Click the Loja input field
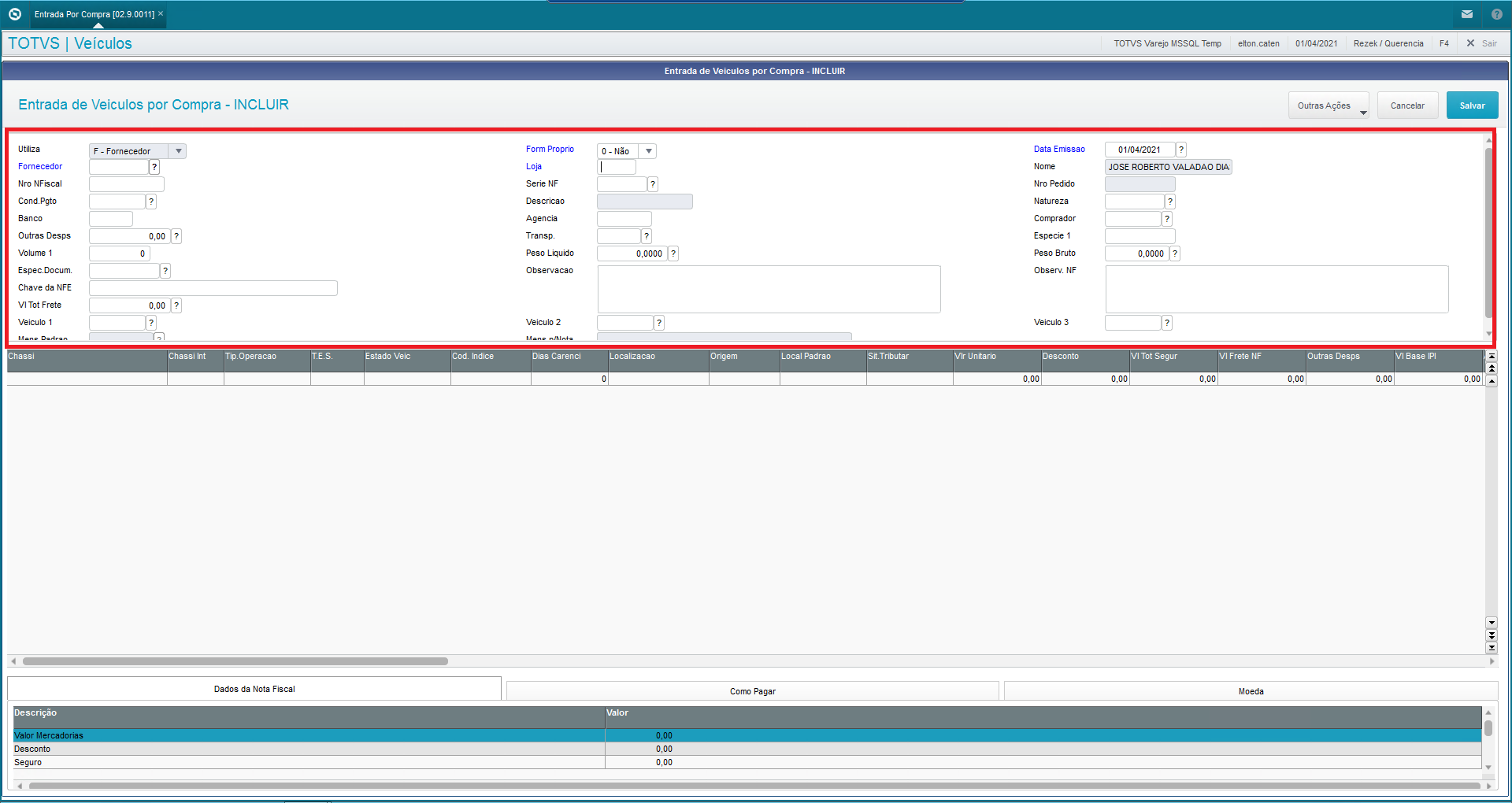 617,167
